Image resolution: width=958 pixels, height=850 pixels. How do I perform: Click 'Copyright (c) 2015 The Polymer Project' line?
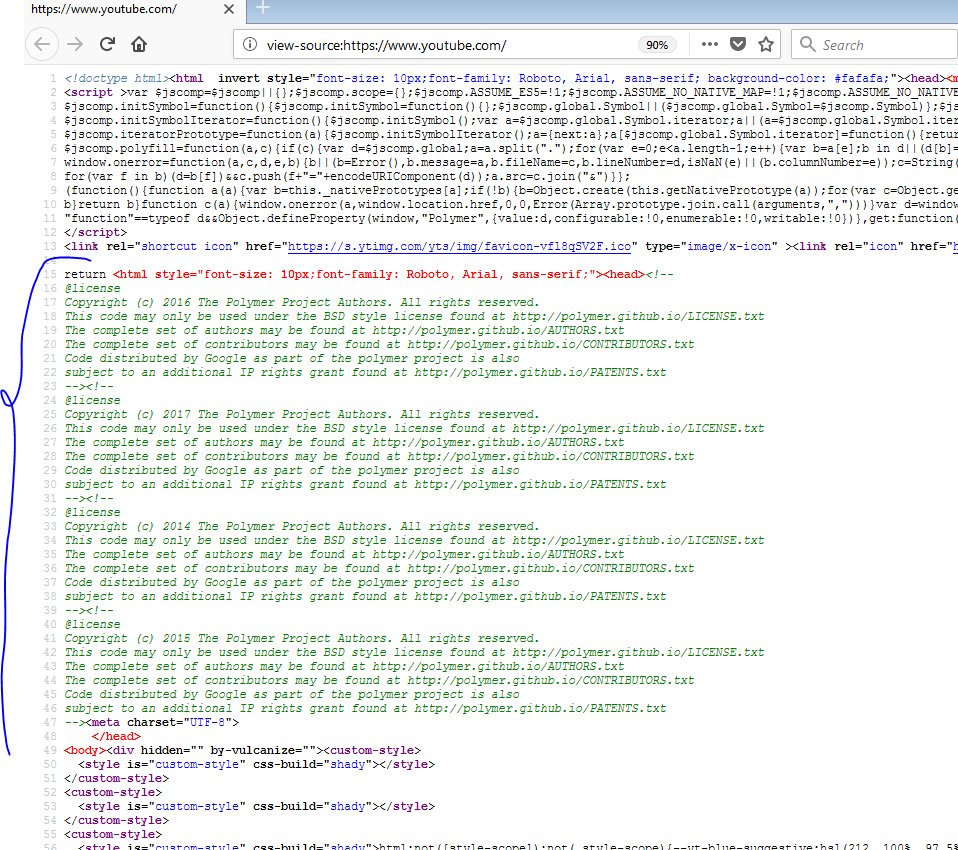pyautogui.click(x=302, y=639)
